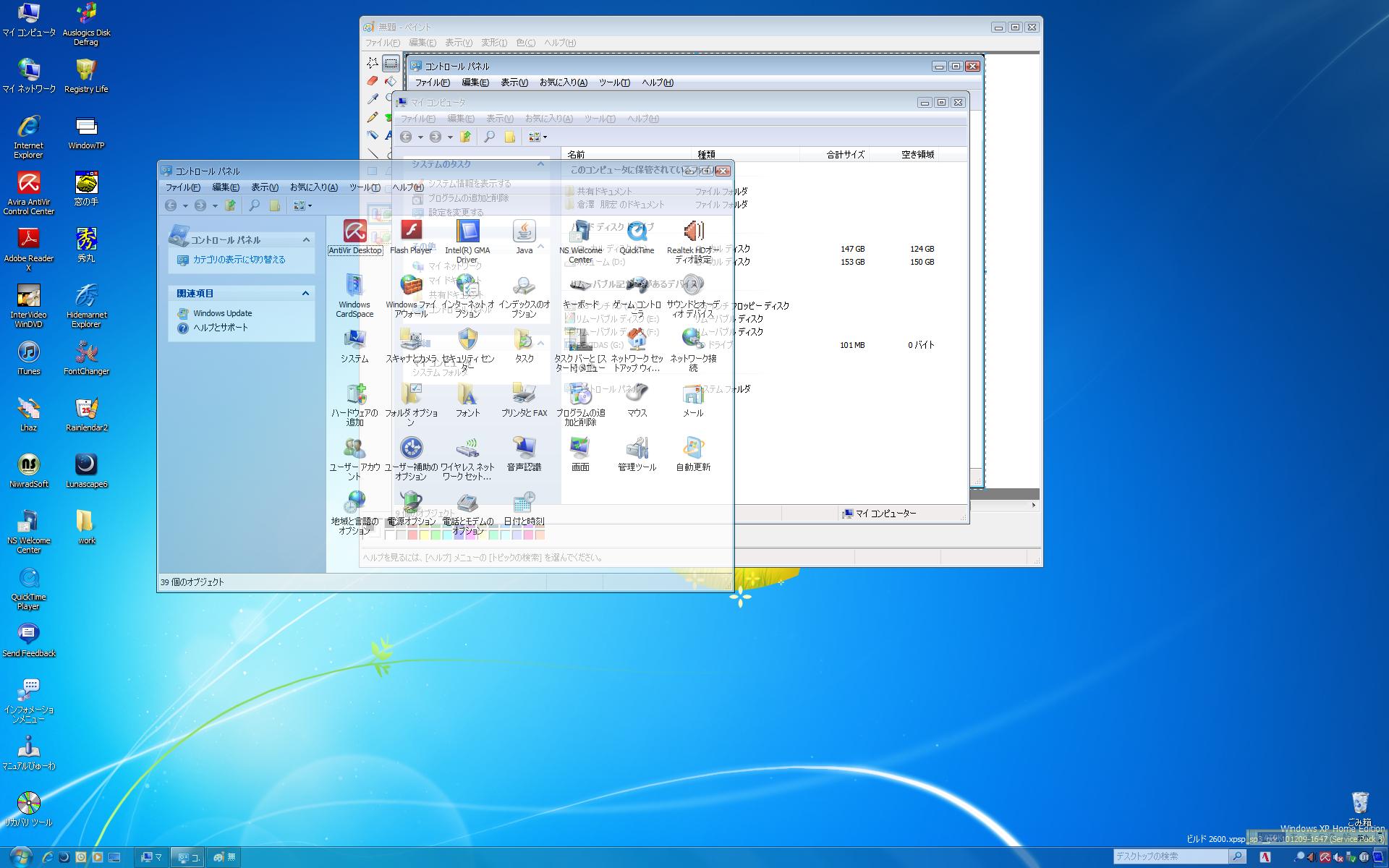Open ファイル(F) menu in front コントロール パネル
Screen dimensions: 1389x868
click(183, 187)
